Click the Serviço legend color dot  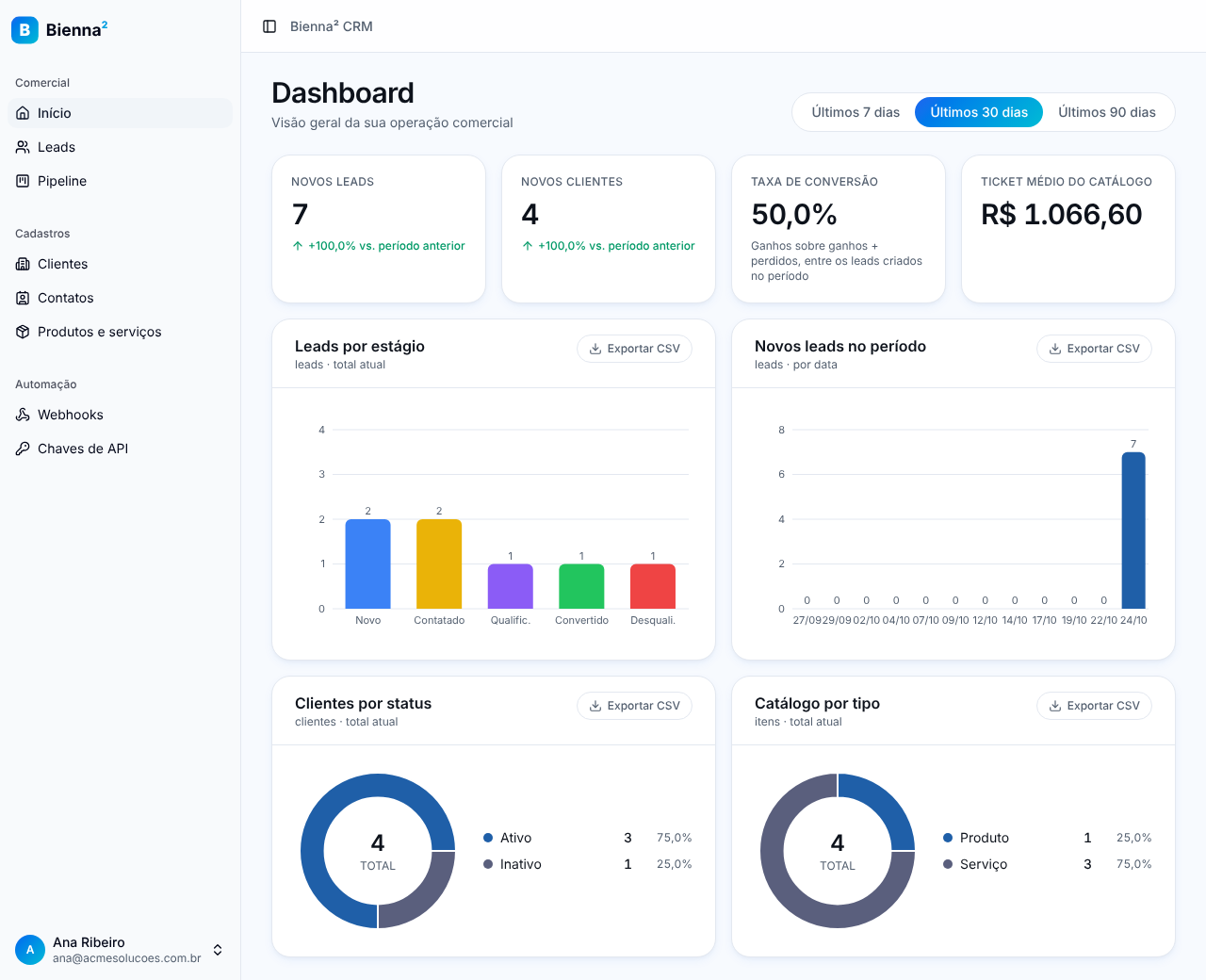(948, 864)
